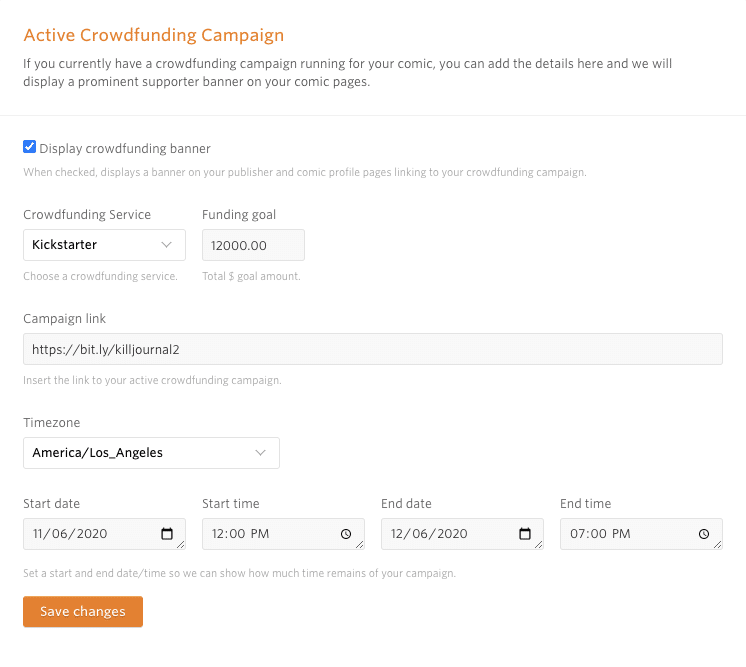Click the Campaign link URL field
Screen dimensions: 746x667
pos(372,349)
